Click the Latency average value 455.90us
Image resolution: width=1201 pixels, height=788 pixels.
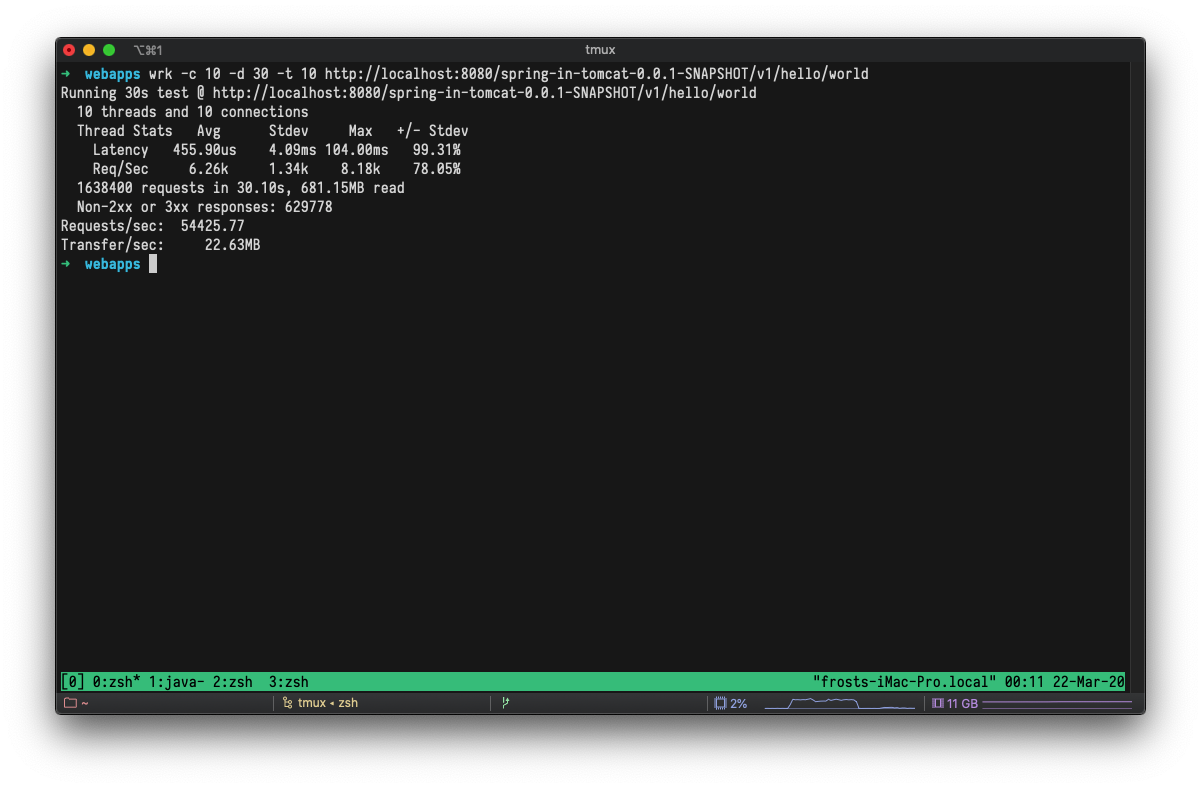point(205,150)
